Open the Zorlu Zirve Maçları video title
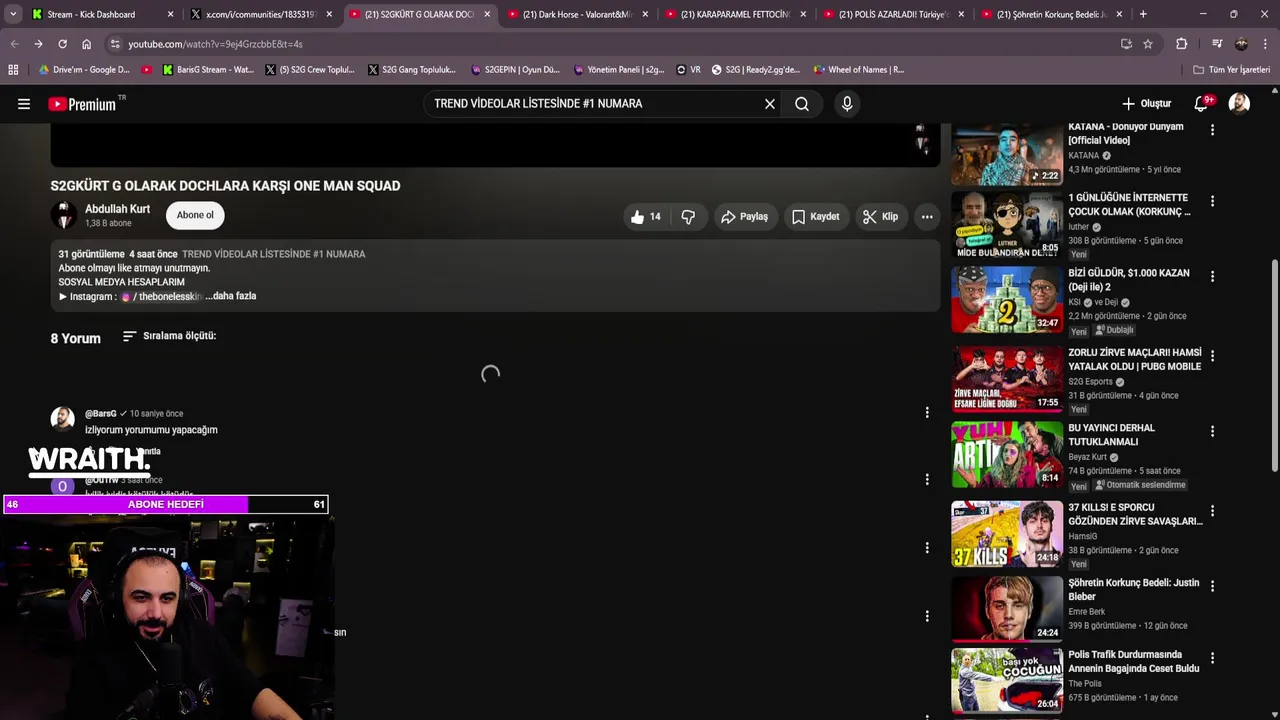 pos(1134,360)
